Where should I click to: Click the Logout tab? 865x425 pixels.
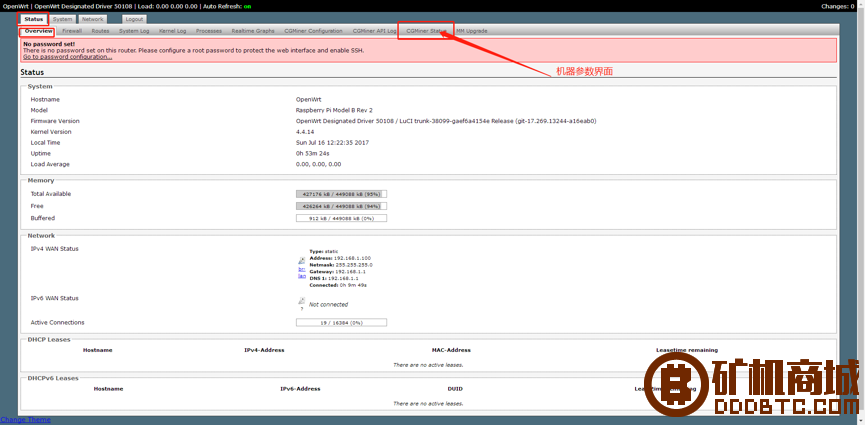point(134,19)
